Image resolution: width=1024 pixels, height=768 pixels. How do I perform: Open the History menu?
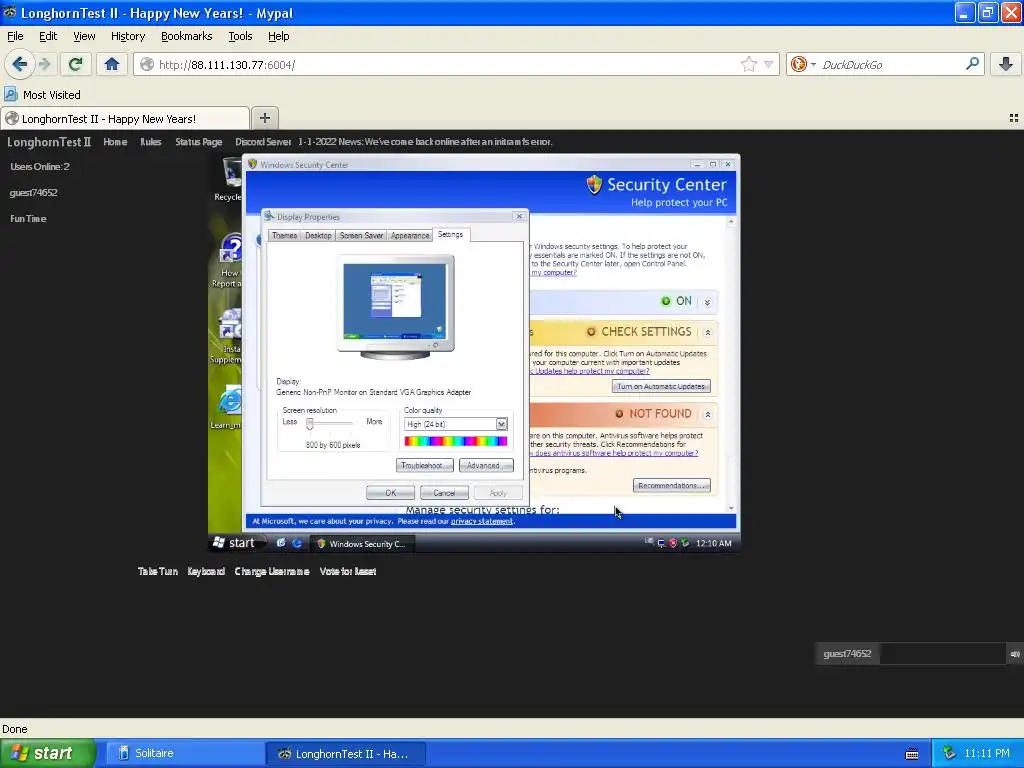(128, 36)
